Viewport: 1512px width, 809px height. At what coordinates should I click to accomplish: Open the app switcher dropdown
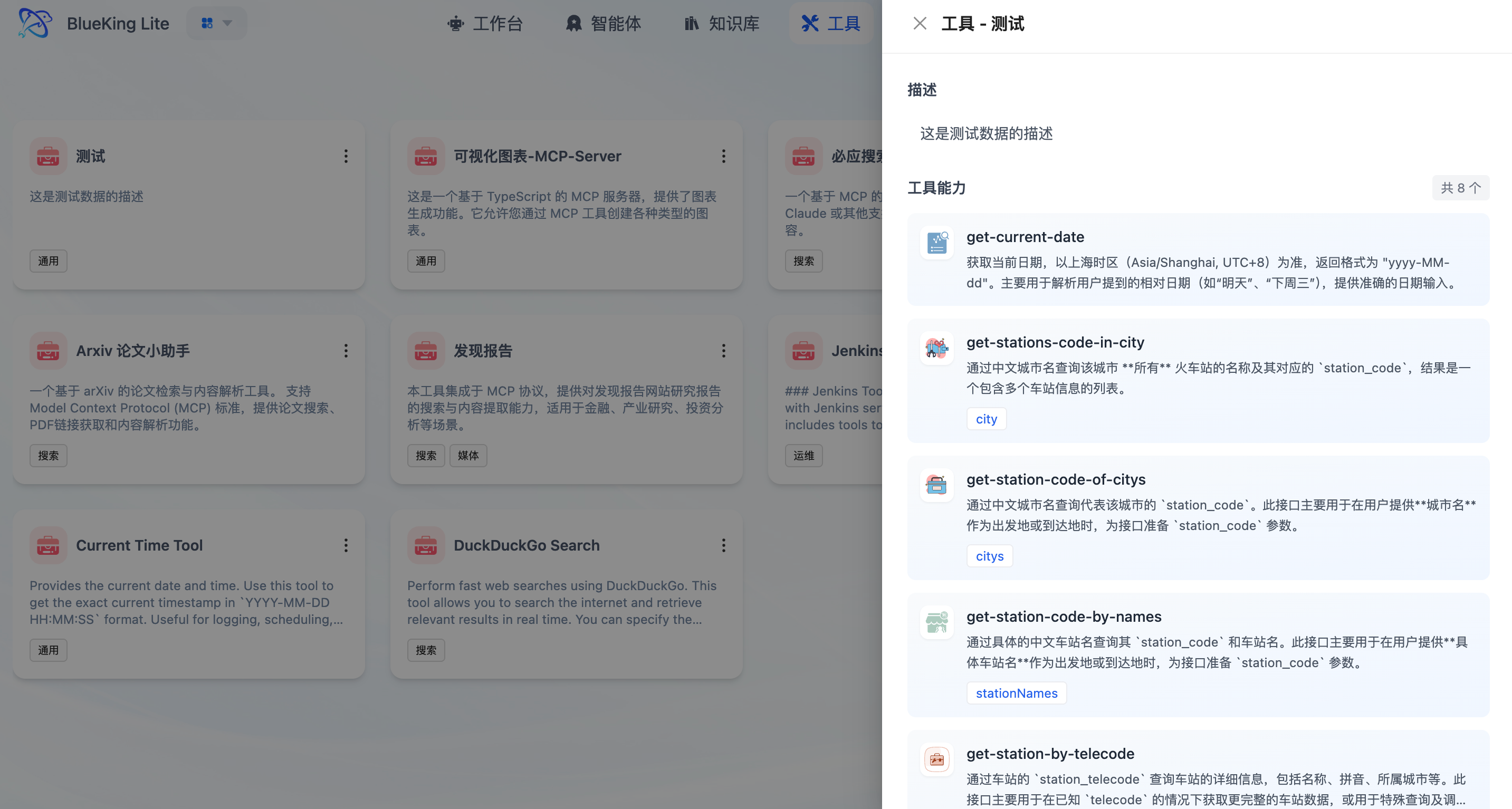coord(217,23)
